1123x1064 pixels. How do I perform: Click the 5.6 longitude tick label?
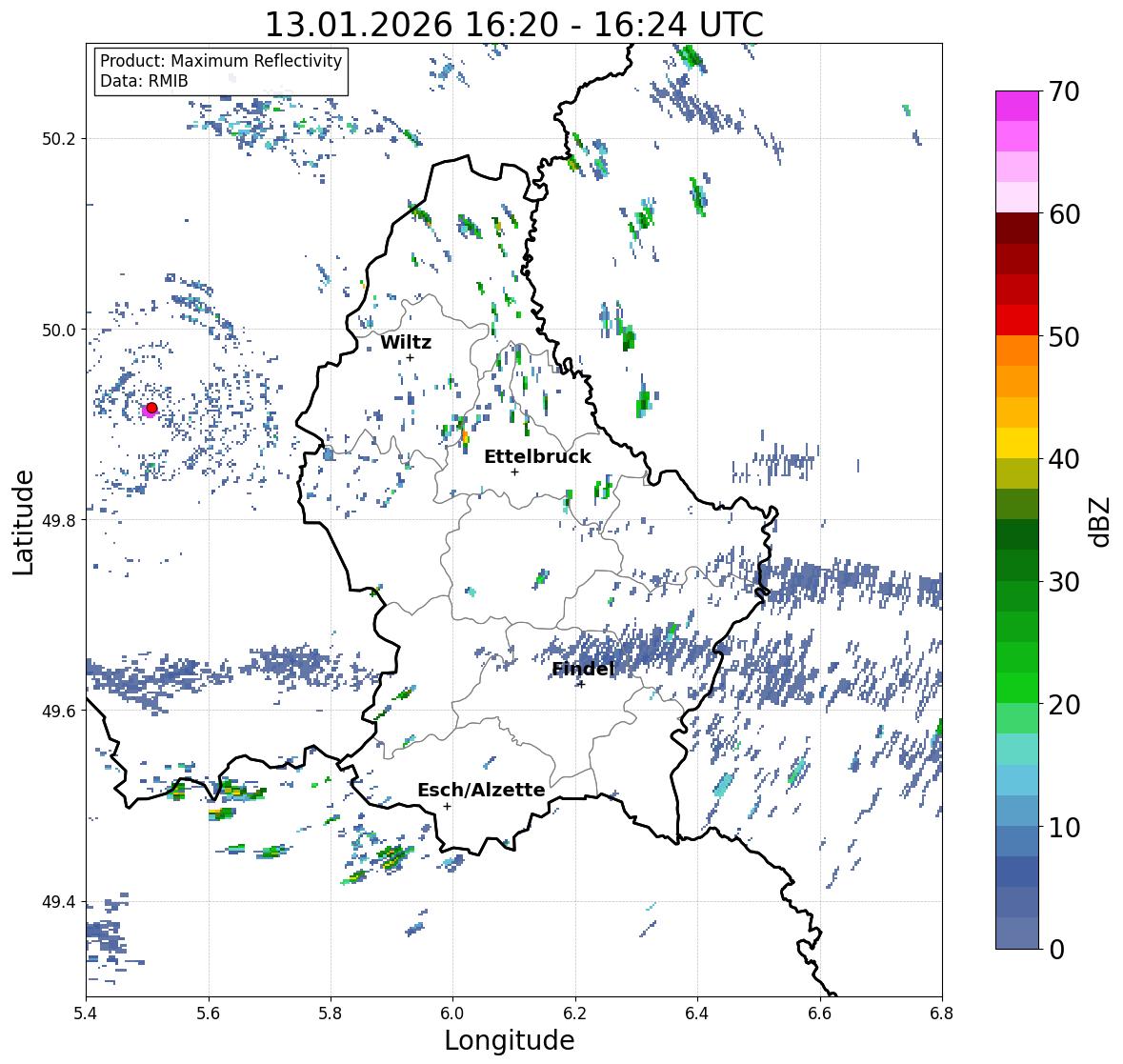[209, 1014]
